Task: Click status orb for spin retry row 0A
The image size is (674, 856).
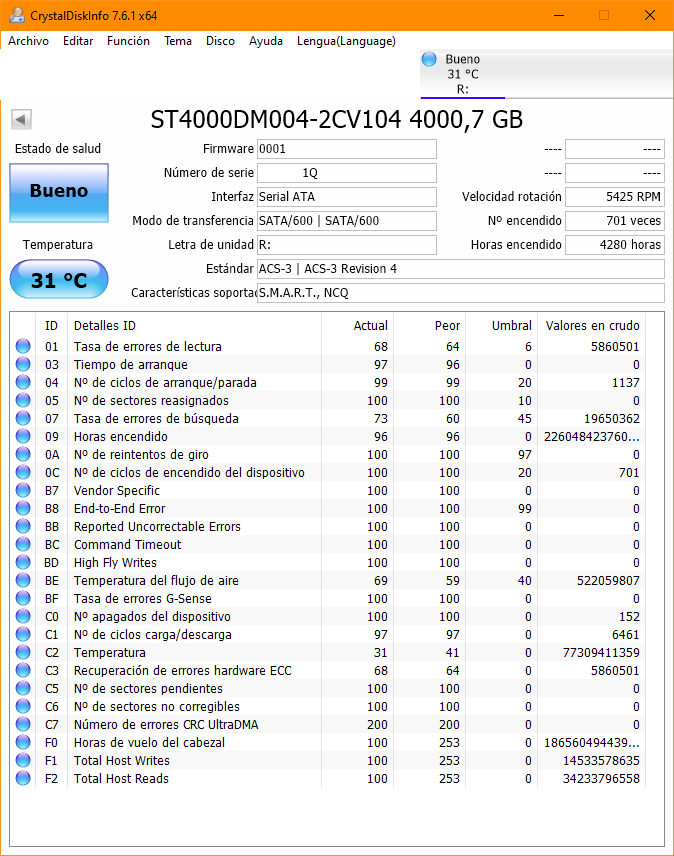Action: pyautogui.click(x=23, y=454)
